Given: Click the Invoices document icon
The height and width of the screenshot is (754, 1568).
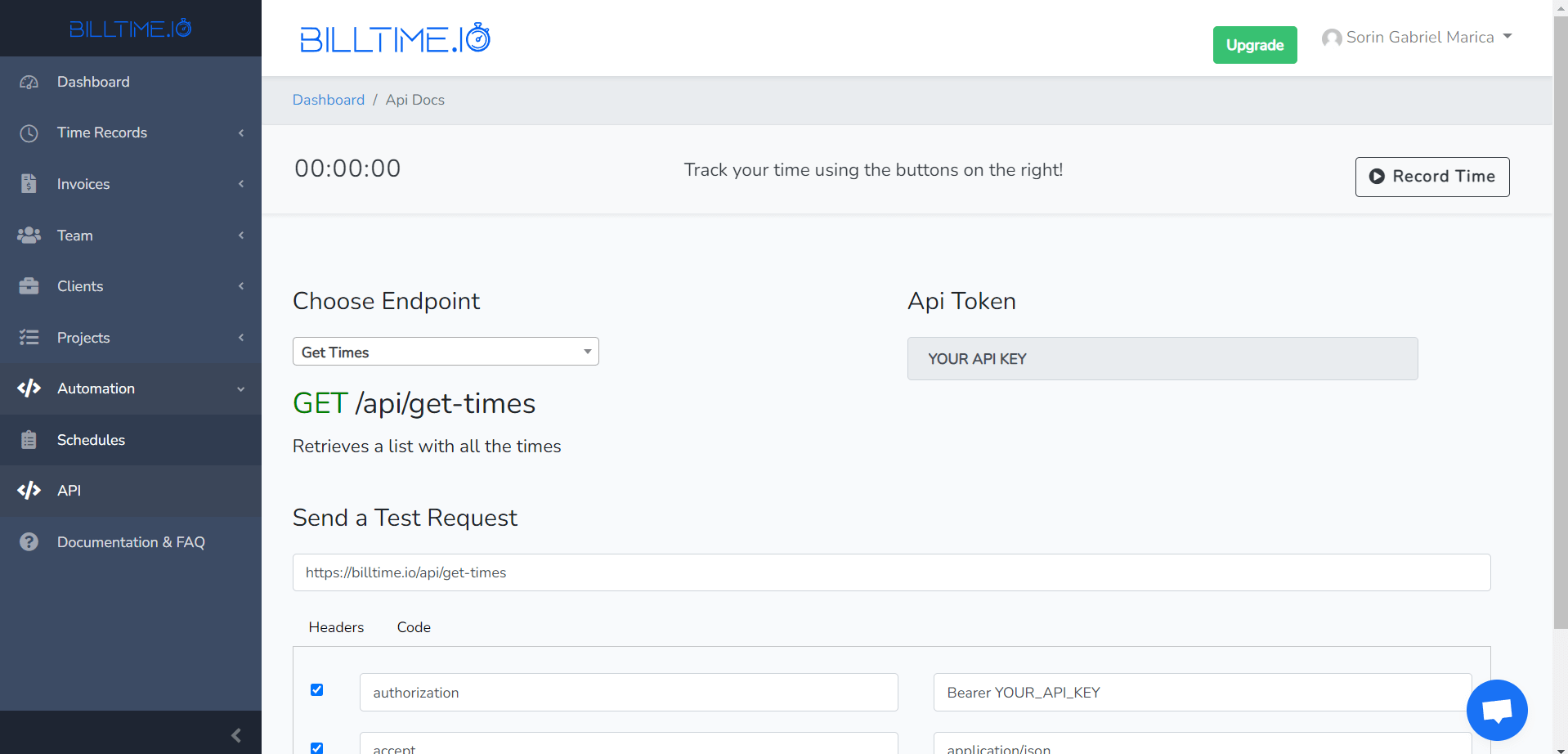Looking at the screenshot, I should pos(29,184).
